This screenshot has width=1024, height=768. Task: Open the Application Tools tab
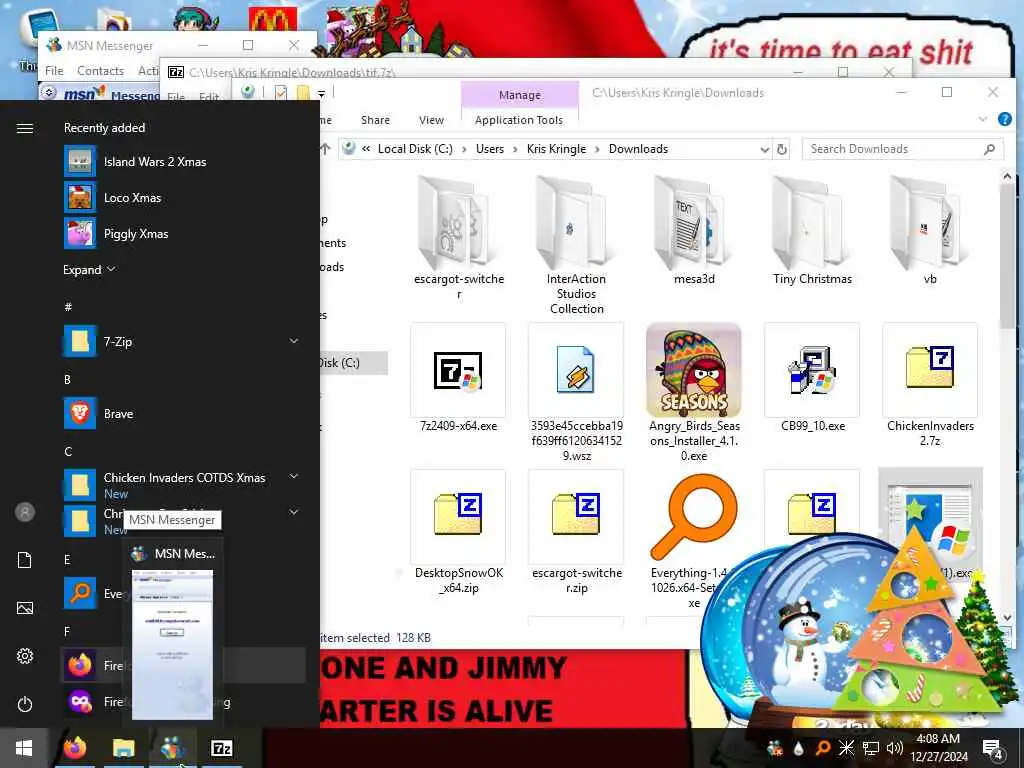[519, 120]
